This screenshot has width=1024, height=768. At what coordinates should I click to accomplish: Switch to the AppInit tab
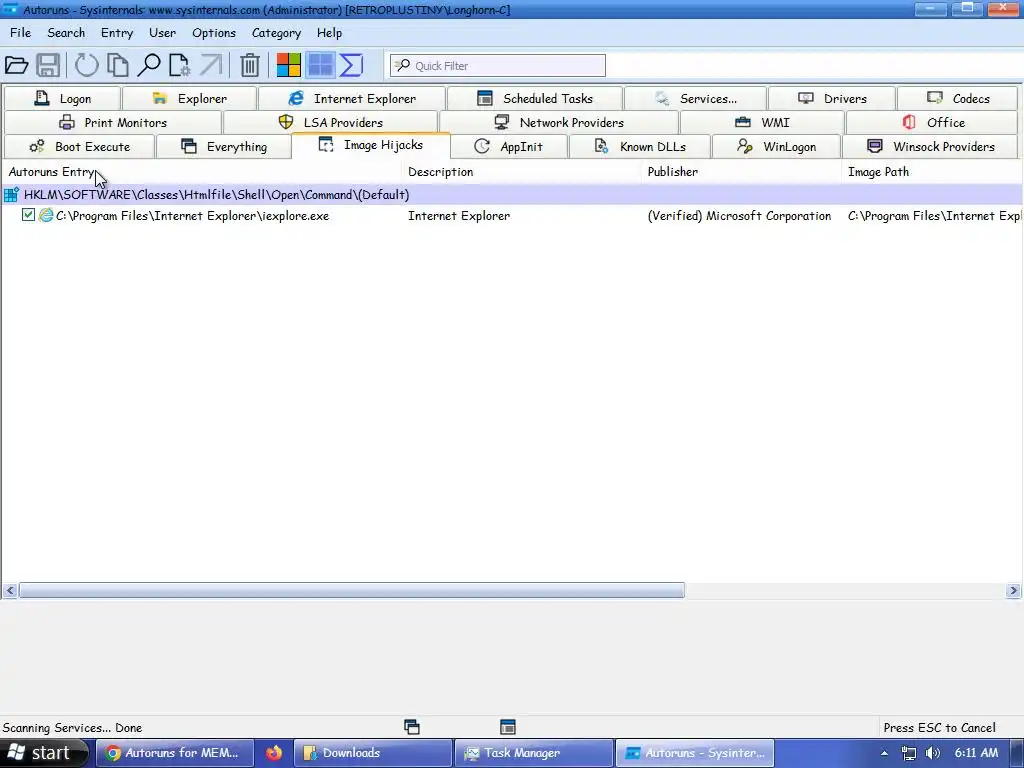coord(509,146)
